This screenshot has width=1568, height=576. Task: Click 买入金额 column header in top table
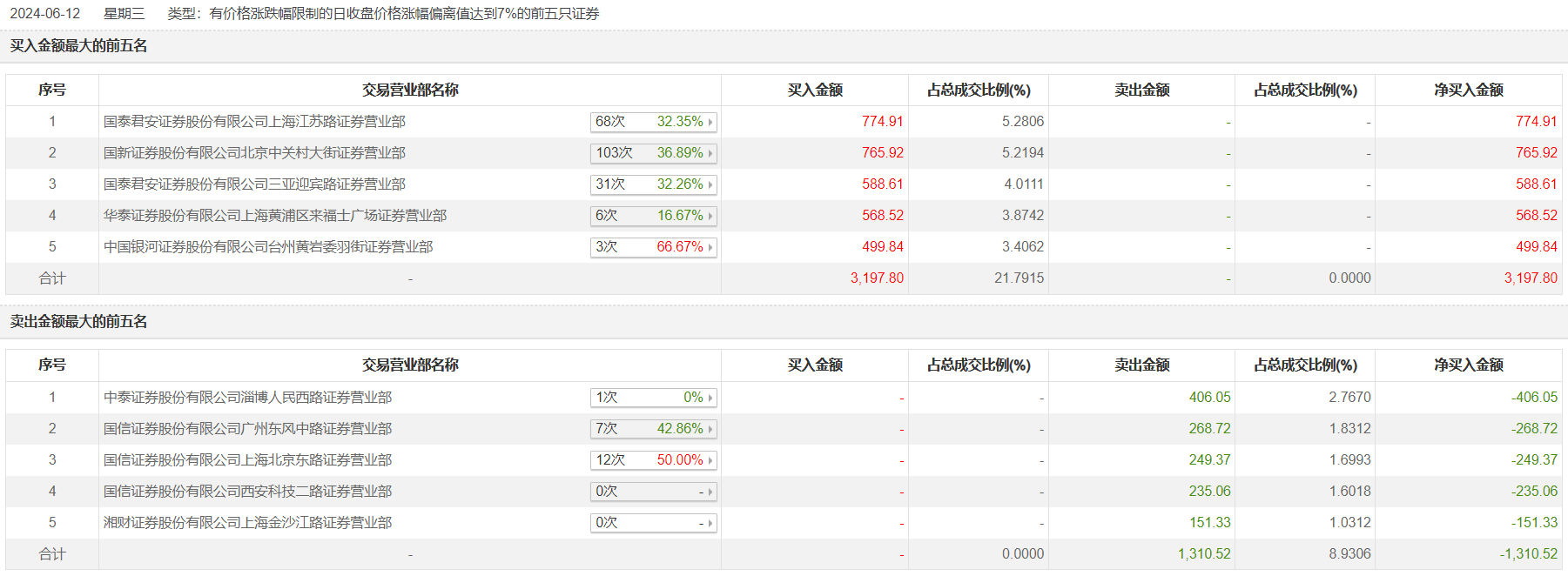[814, 90]
